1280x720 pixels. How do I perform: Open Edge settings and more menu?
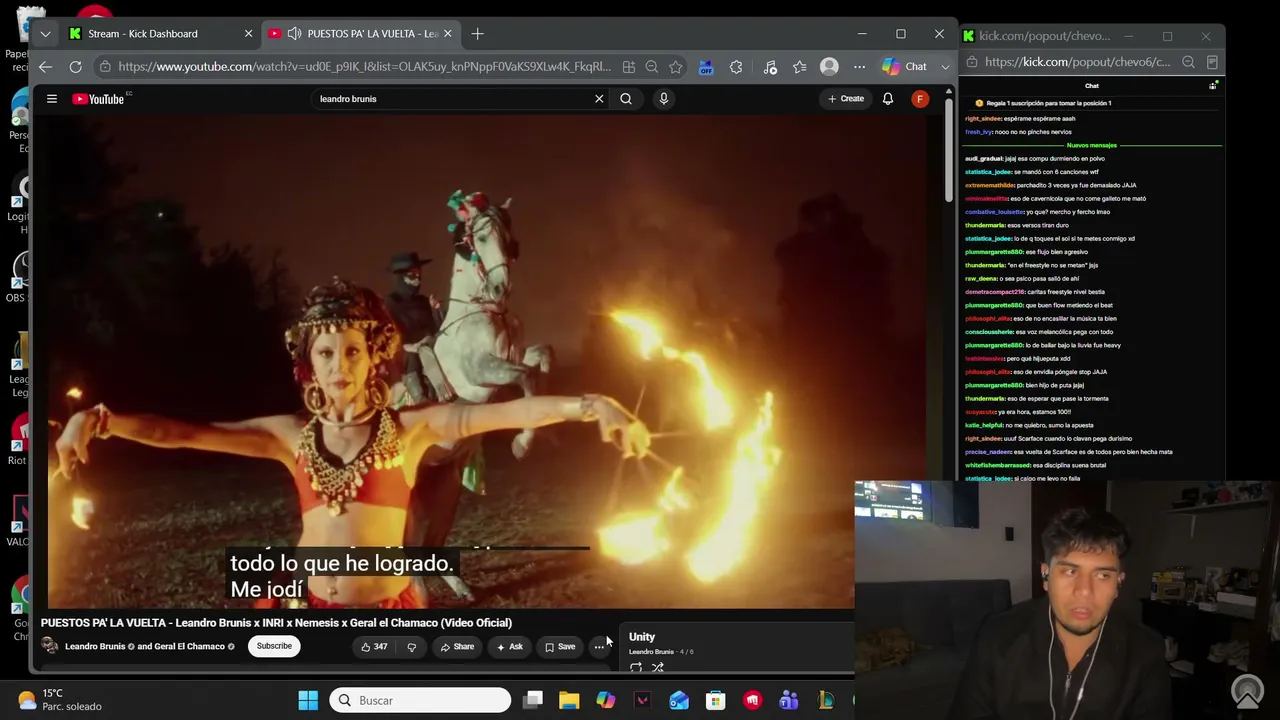pyautogui.click(x=859, y=67)
